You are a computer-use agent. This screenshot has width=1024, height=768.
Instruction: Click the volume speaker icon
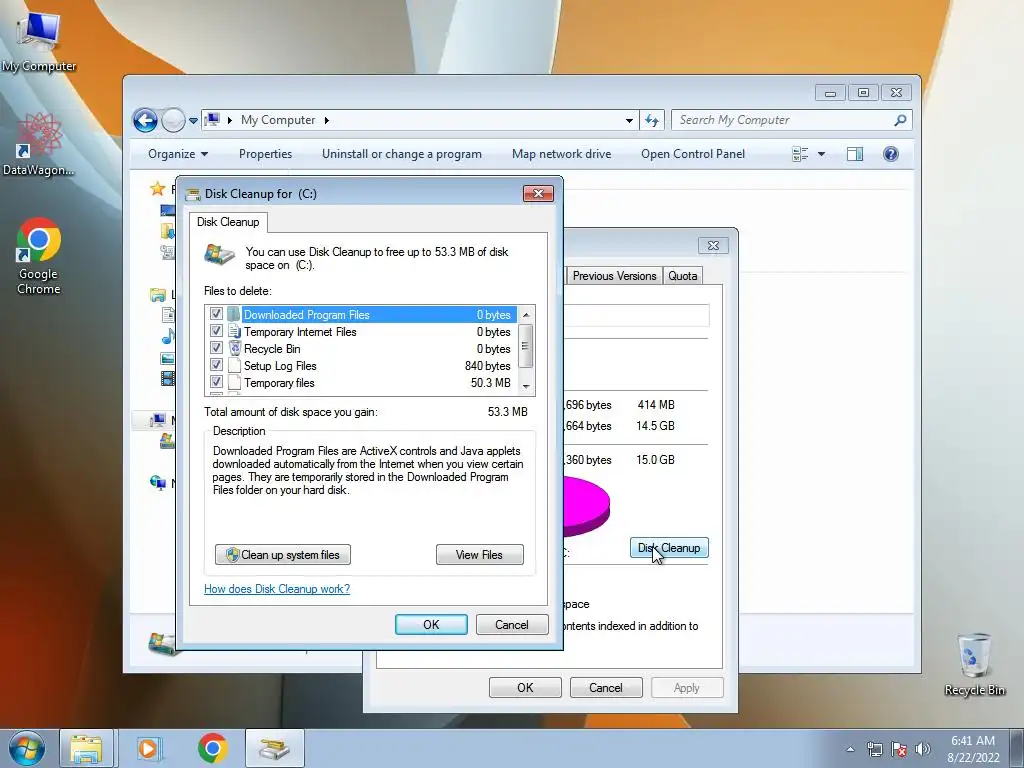tap(923, 750)
